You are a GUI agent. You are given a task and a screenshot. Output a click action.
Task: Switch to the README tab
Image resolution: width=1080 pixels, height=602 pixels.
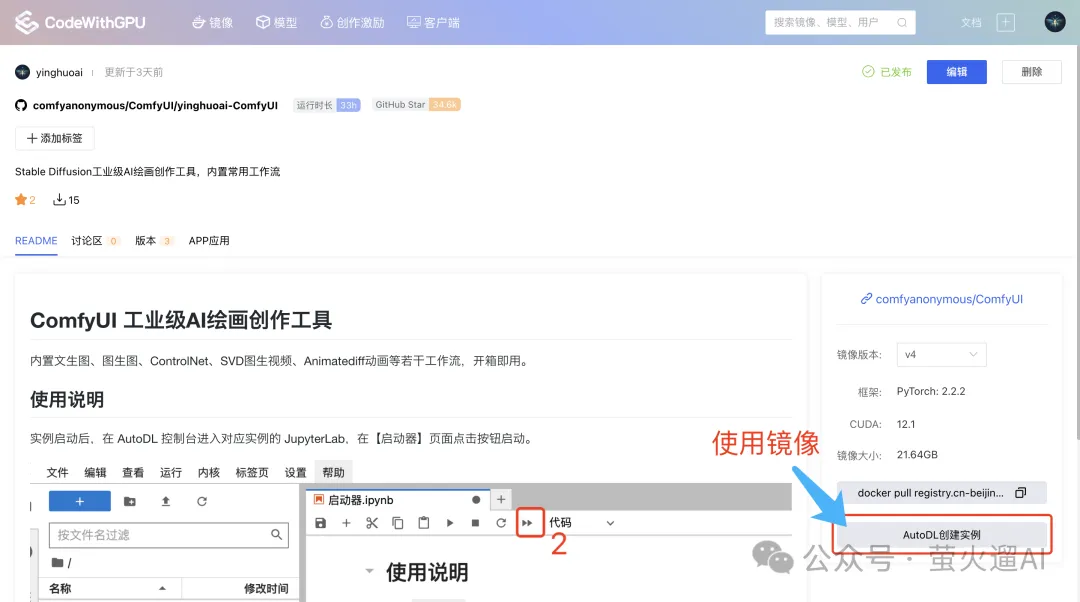pyautogui.click(x=36, y=240)
